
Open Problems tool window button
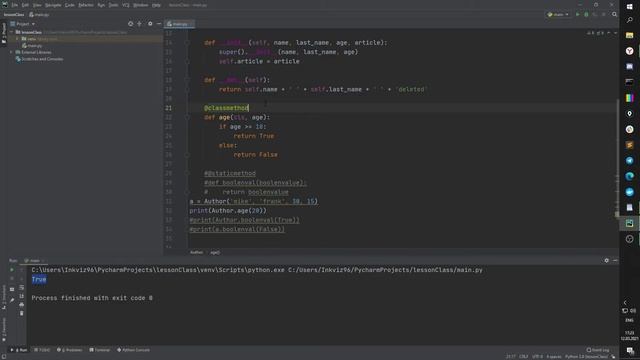[x=69, y=350]
